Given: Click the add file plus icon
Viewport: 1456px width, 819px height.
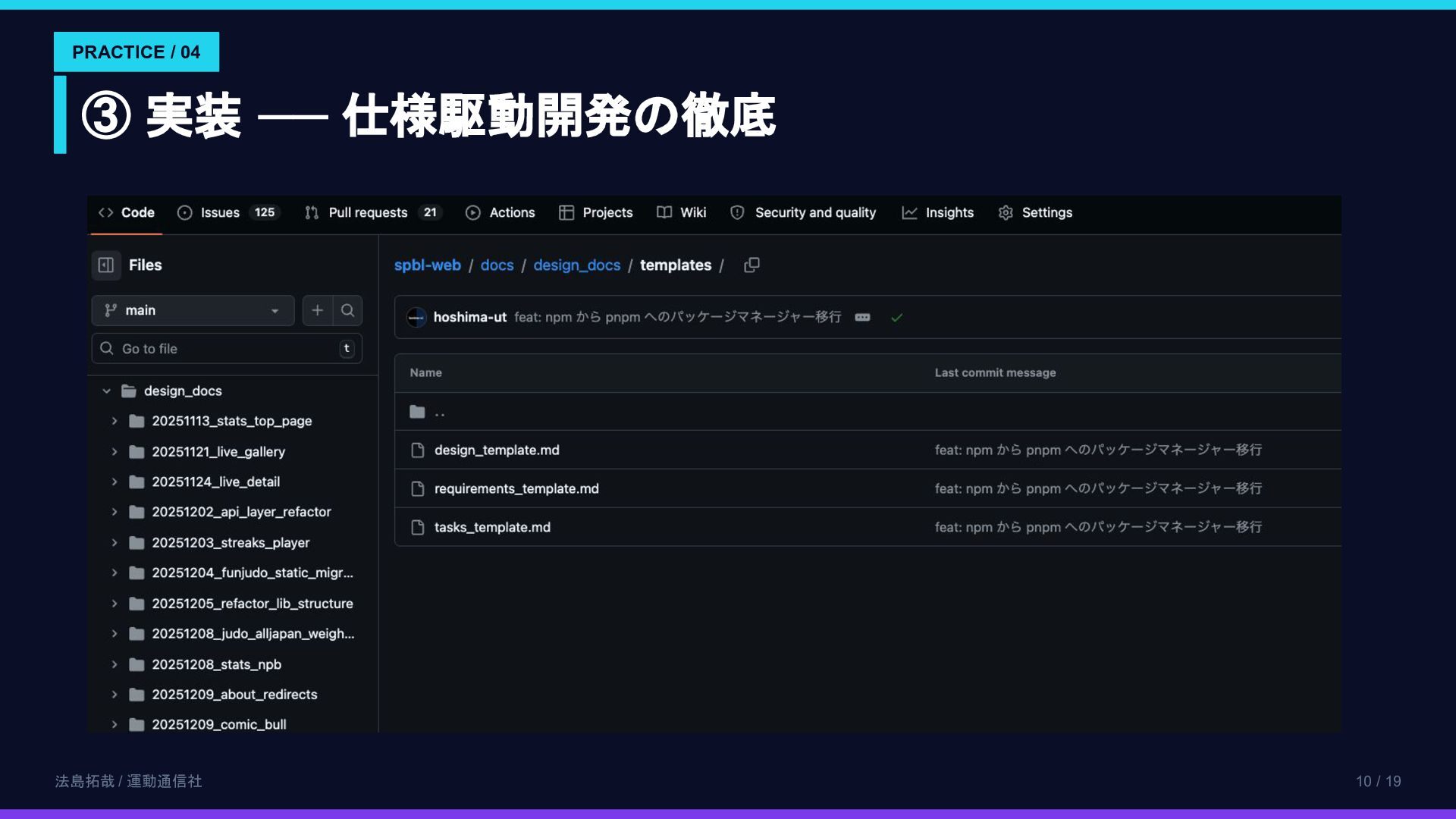Looking at the screenshot, I should [317, 310].
